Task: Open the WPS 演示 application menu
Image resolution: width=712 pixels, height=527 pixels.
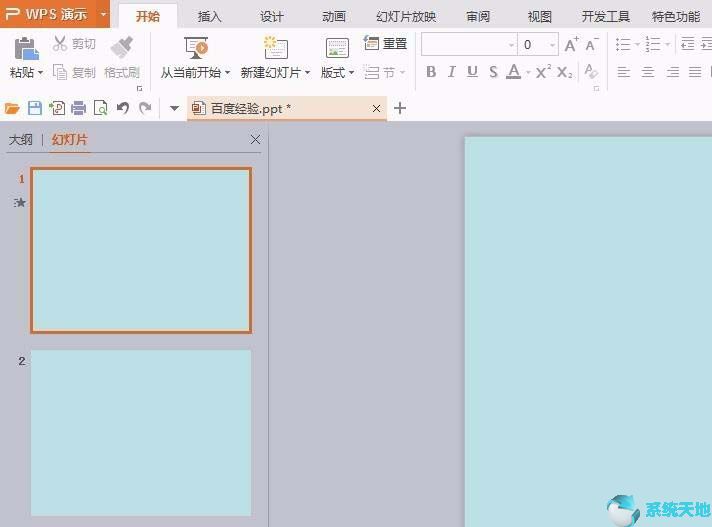Action: tap(55, 14)
